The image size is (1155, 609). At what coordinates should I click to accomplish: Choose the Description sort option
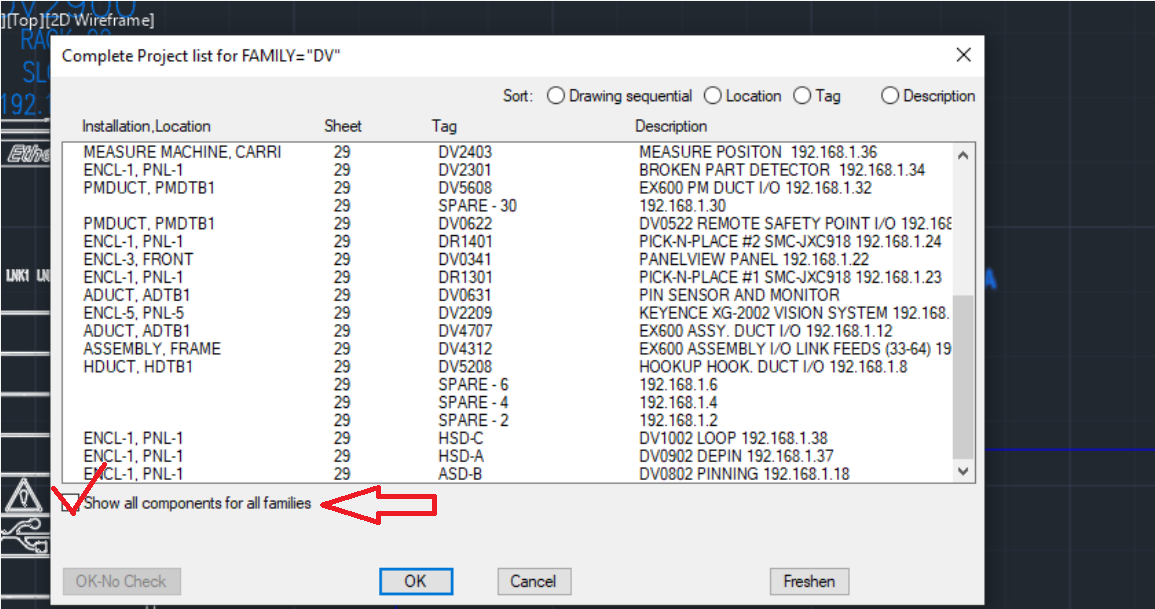pos(890,95)
